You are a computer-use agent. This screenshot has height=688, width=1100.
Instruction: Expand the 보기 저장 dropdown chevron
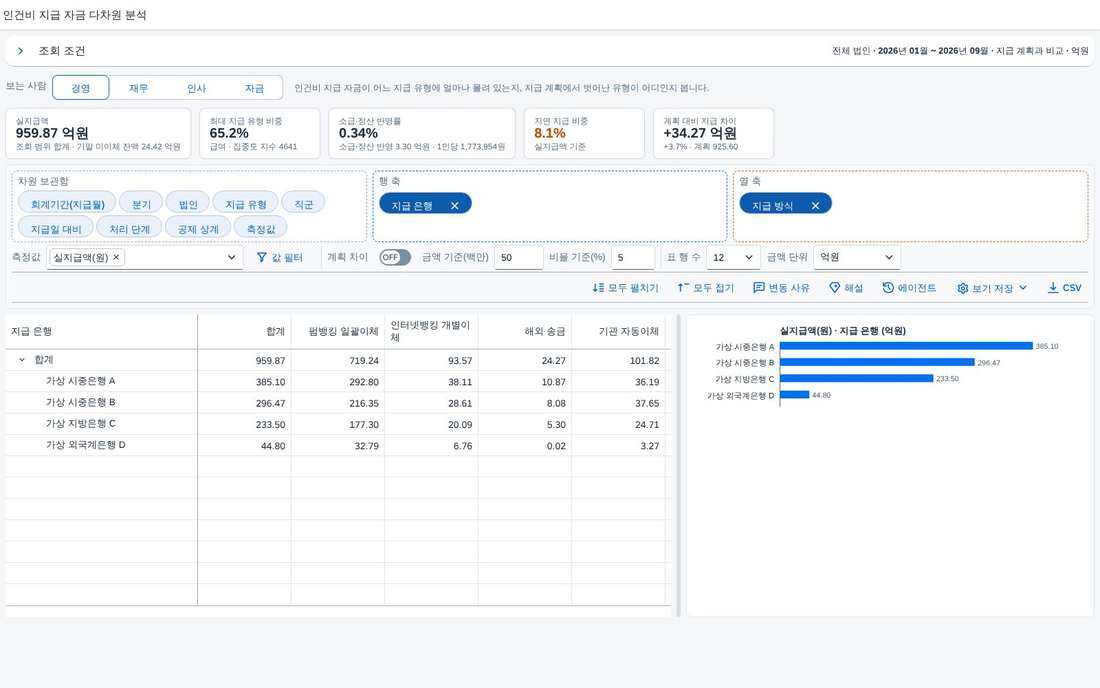[1023, 288]
